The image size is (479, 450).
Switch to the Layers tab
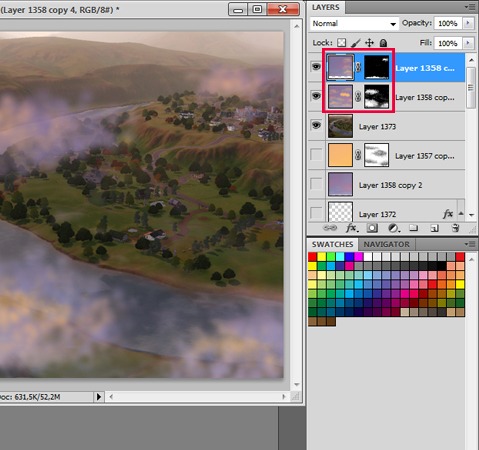(326, 7)
